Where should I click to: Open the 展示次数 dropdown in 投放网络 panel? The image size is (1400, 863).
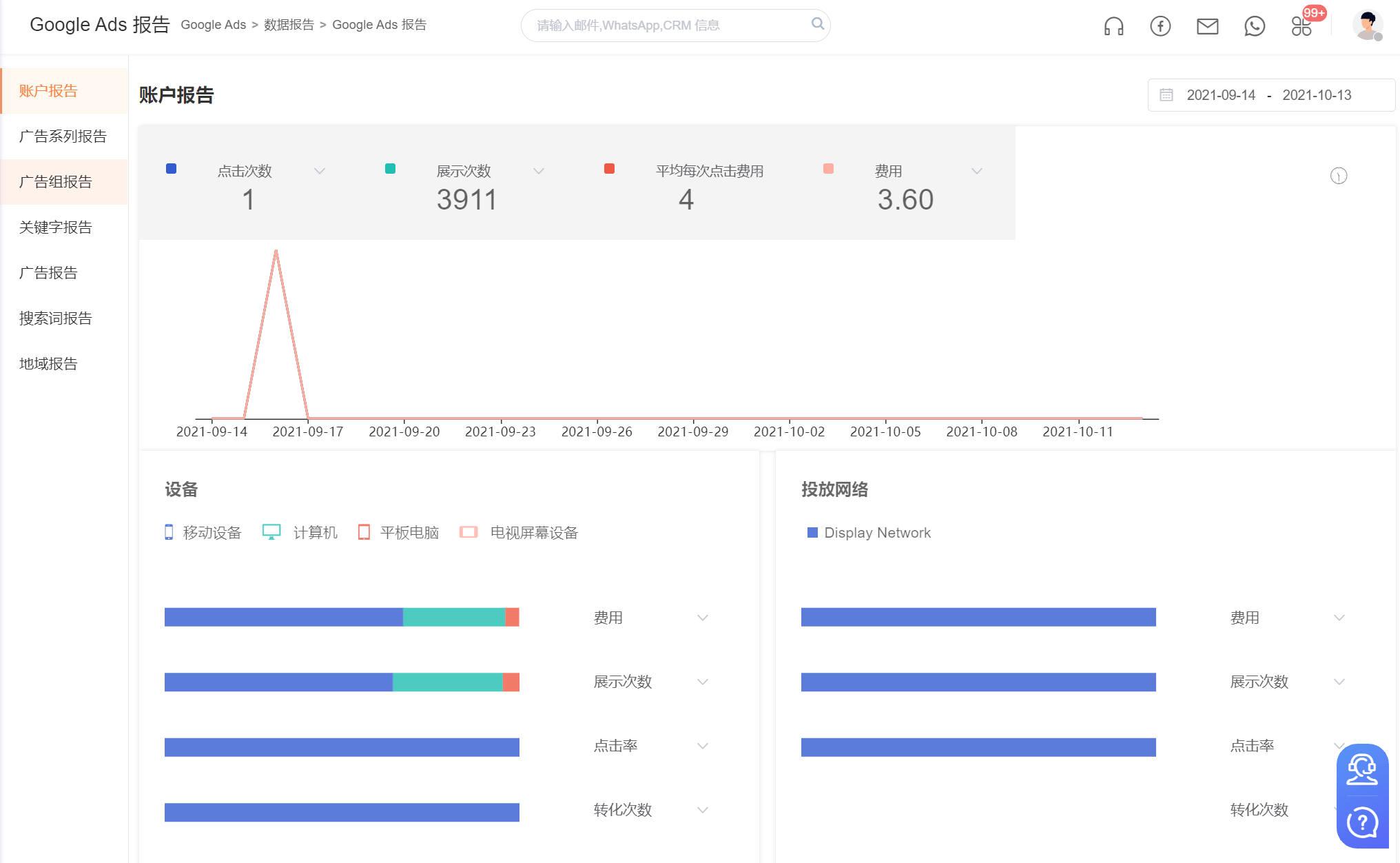point(1339,682)
